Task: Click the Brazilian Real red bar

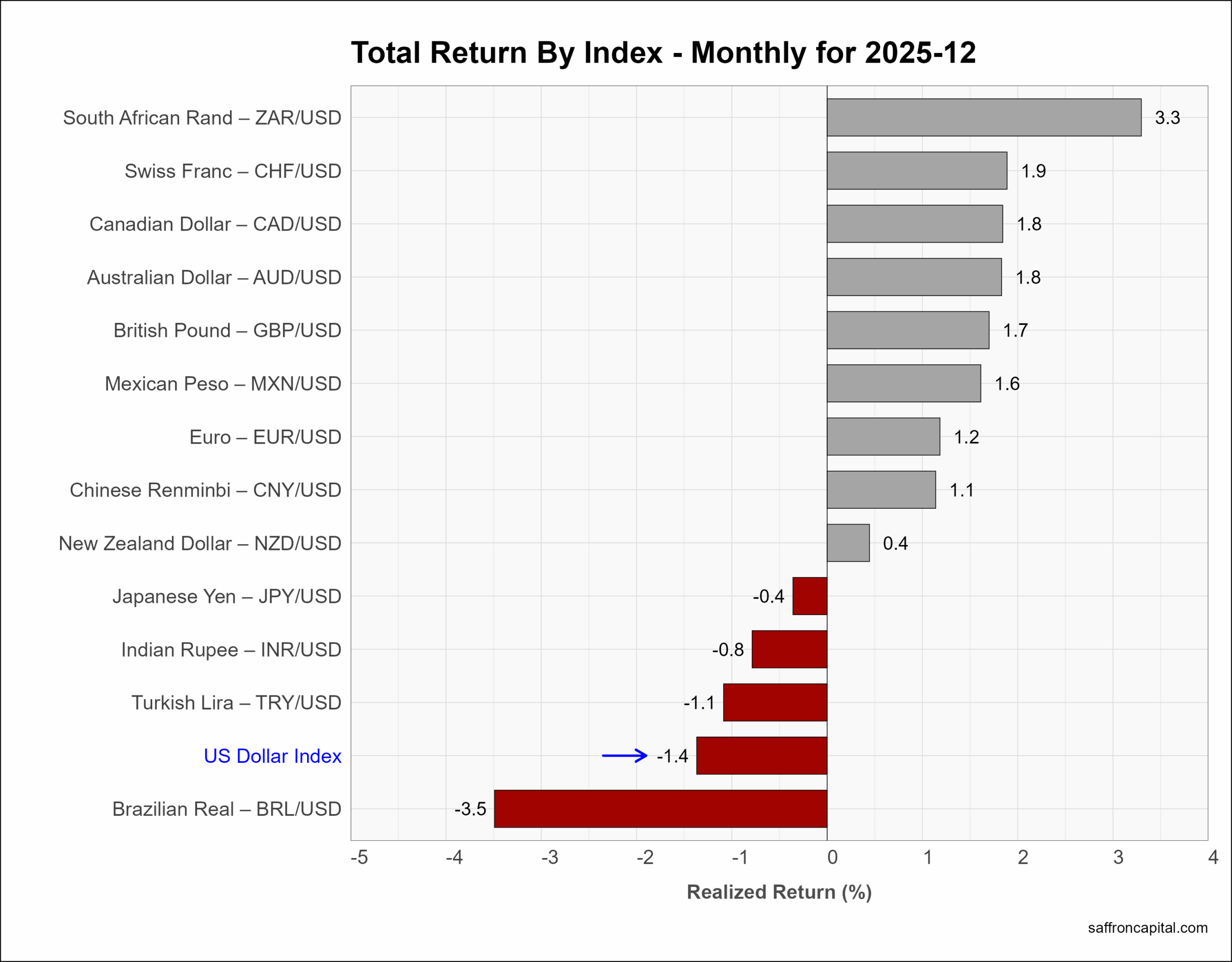Action: 660,808
